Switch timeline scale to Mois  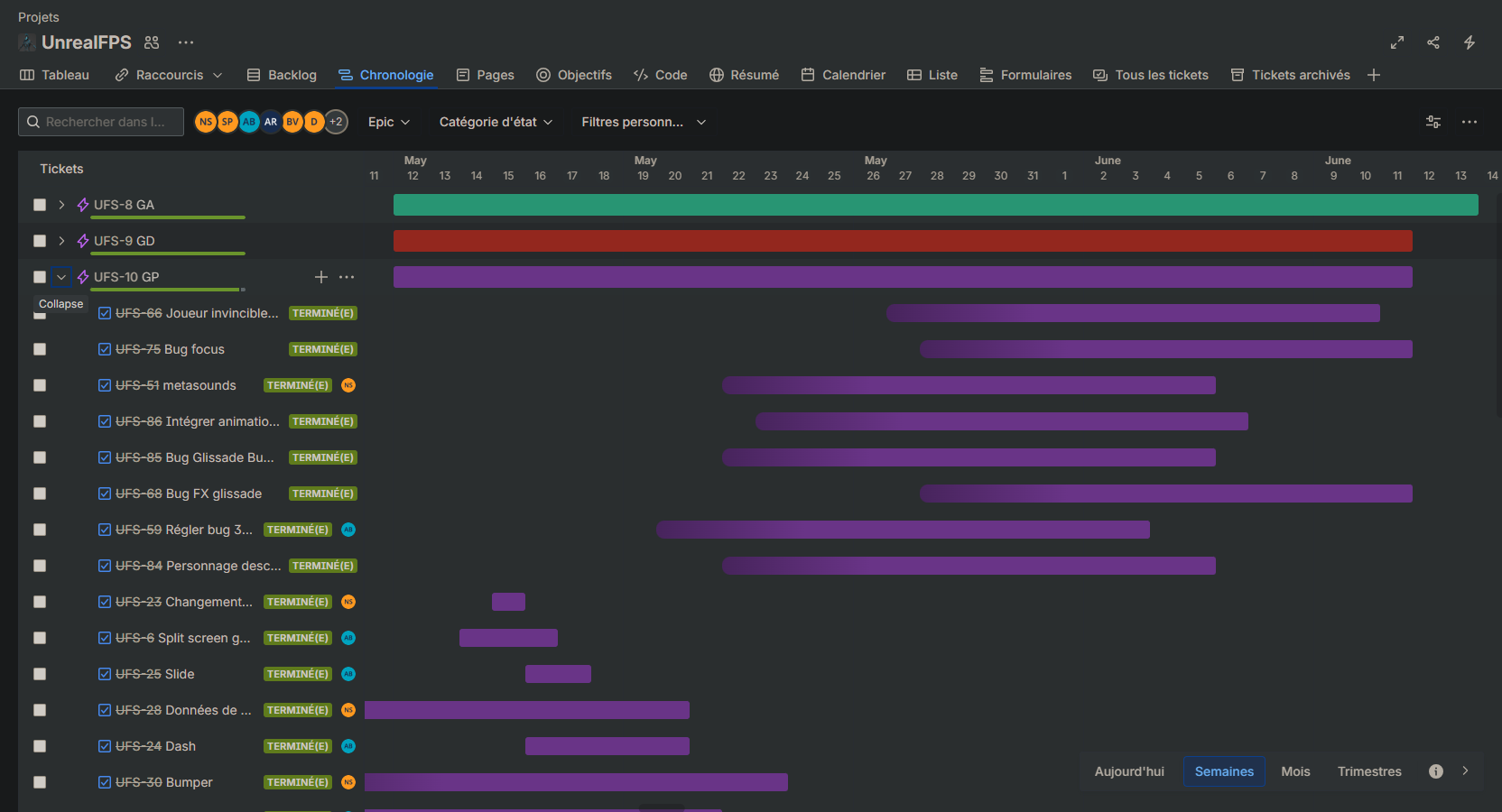pos(1295,771)
